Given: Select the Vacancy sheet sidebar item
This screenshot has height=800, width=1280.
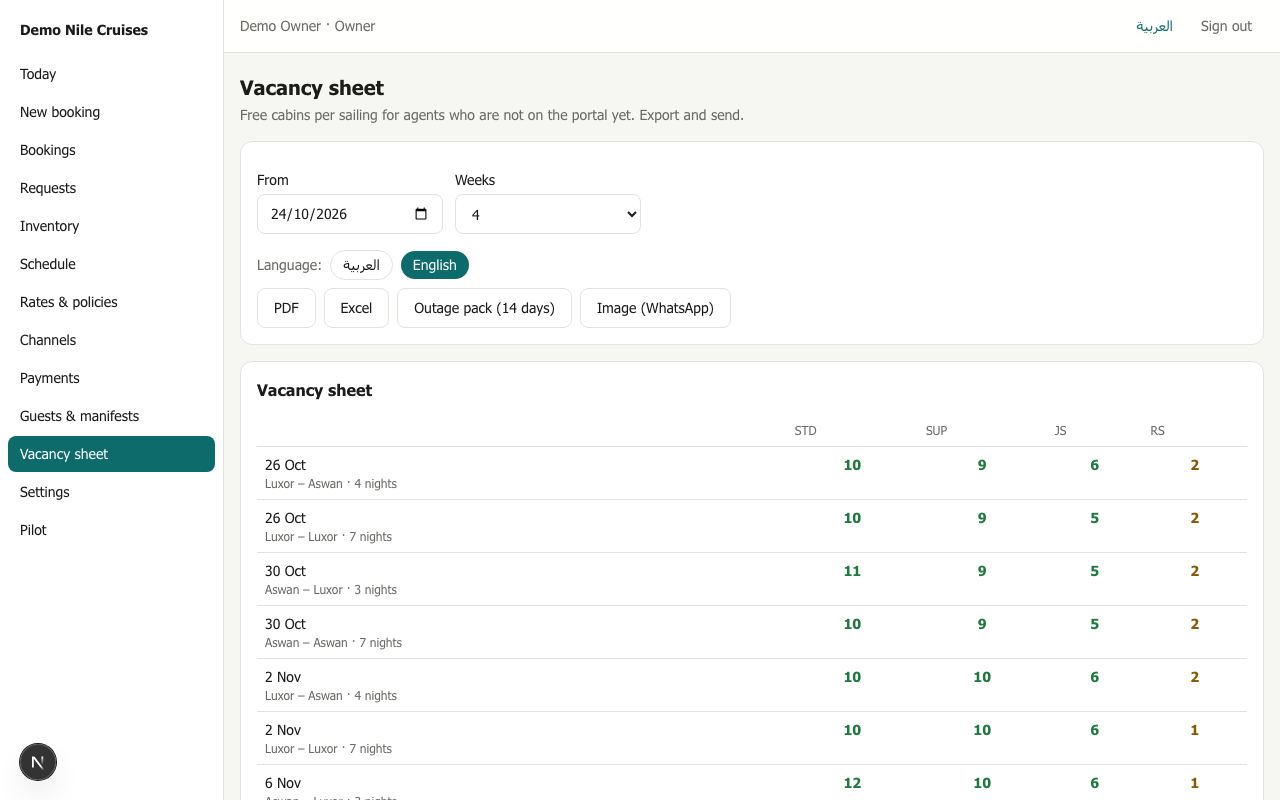Looking at the screenshot, I should tap(111, 454).
